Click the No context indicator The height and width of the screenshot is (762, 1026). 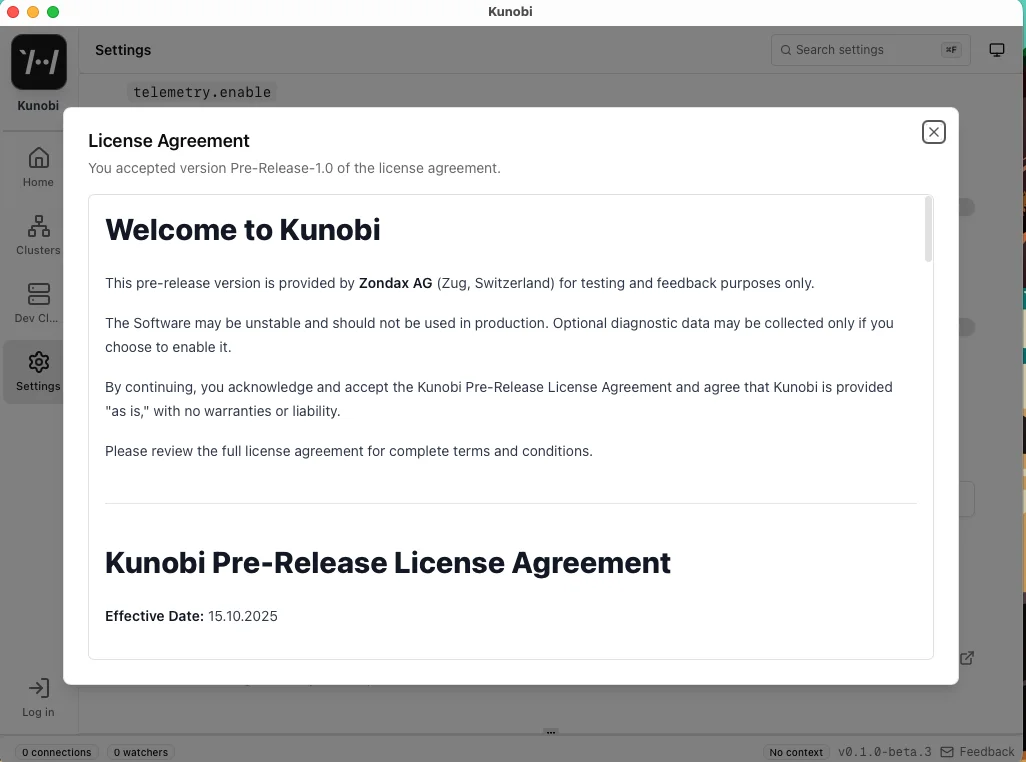point(796,751)
